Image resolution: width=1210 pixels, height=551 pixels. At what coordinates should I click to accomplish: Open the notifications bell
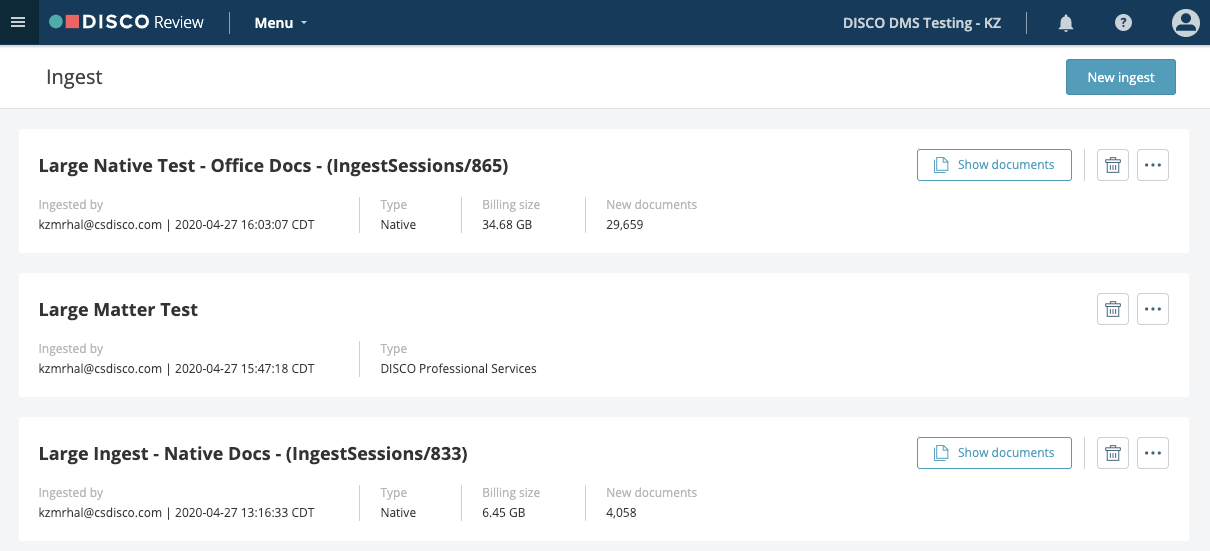[1066, 22]
